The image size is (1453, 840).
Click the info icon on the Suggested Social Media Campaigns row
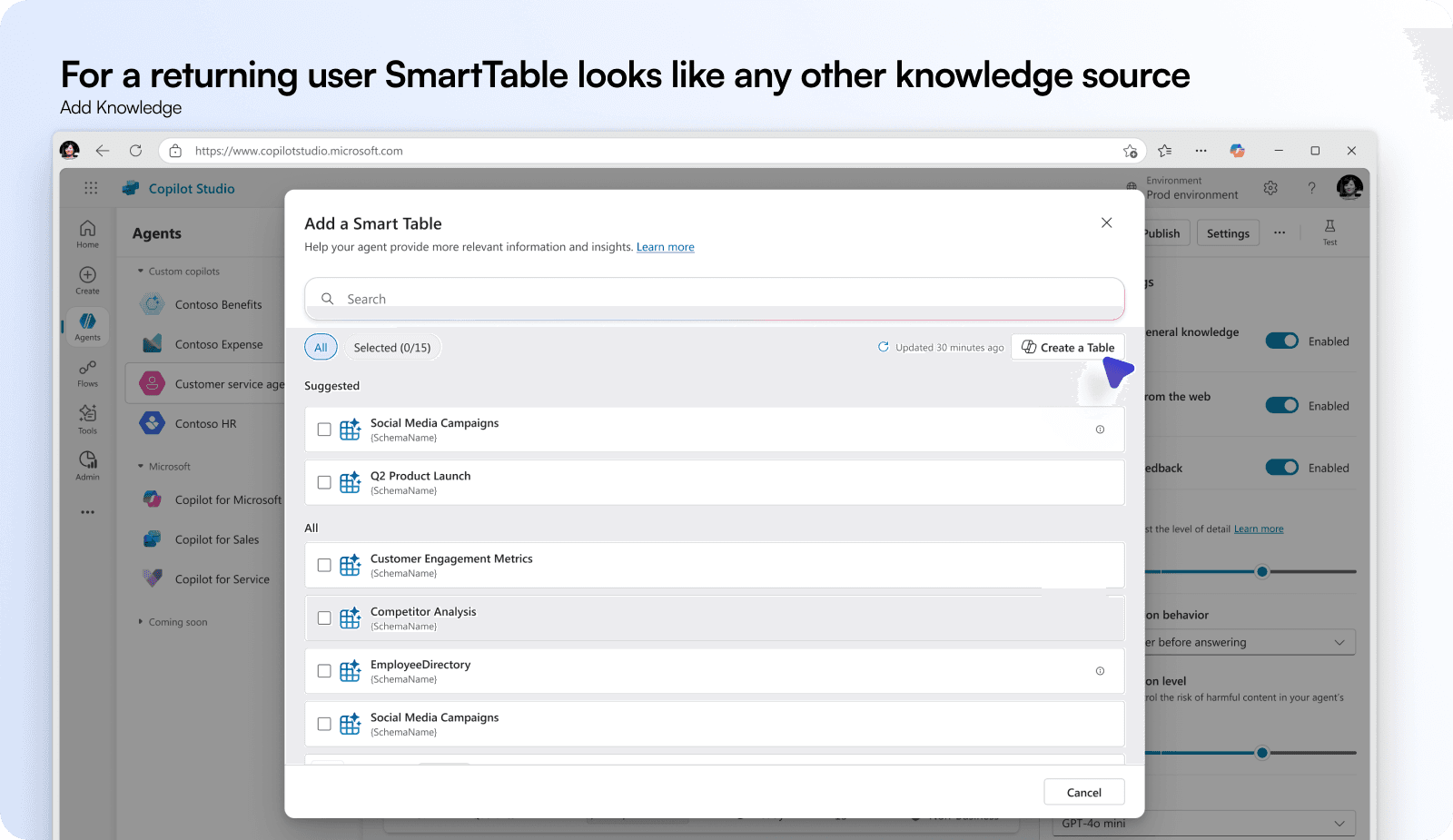pyautogui.click(x=1100, y=430)
